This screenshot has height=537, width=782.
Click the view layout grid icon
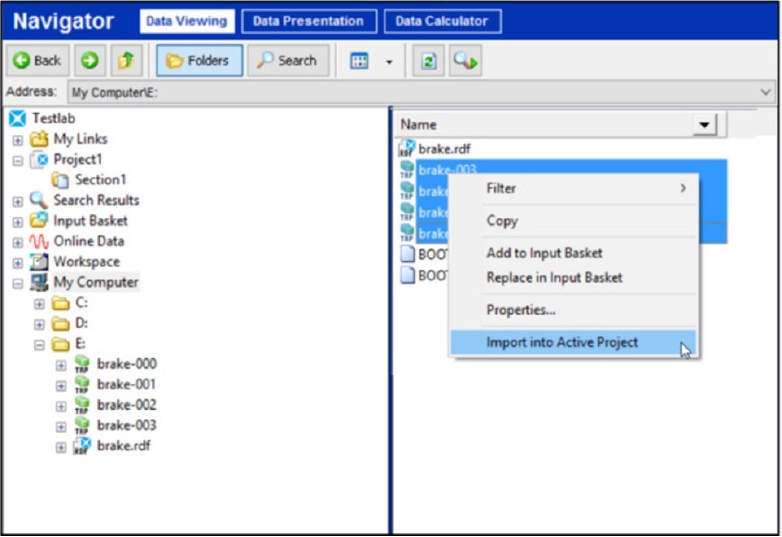pyautogui.click(x=360, y=61)
